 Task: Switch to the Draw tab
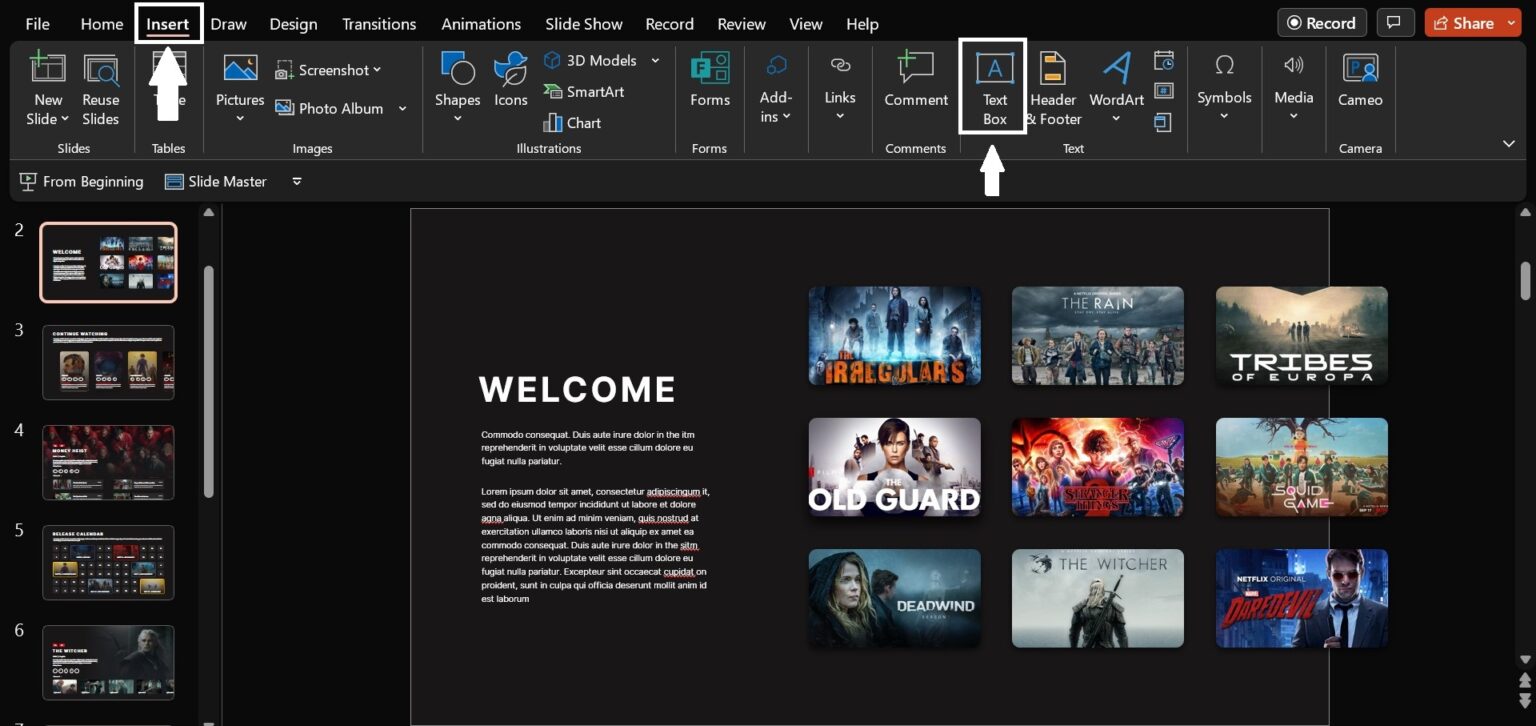point(228,24)
